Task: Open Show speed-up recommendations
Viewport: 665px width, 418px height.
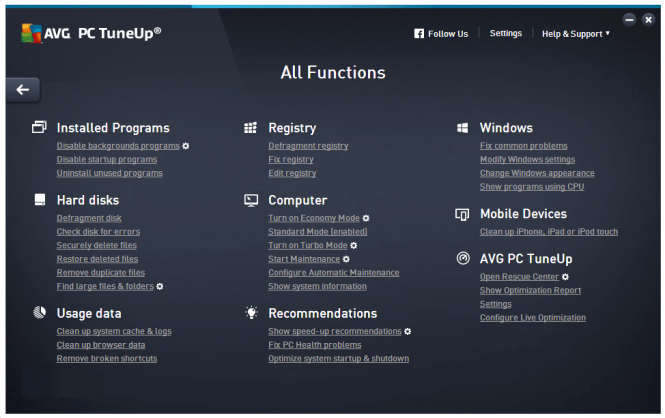Action: [335, 331]
